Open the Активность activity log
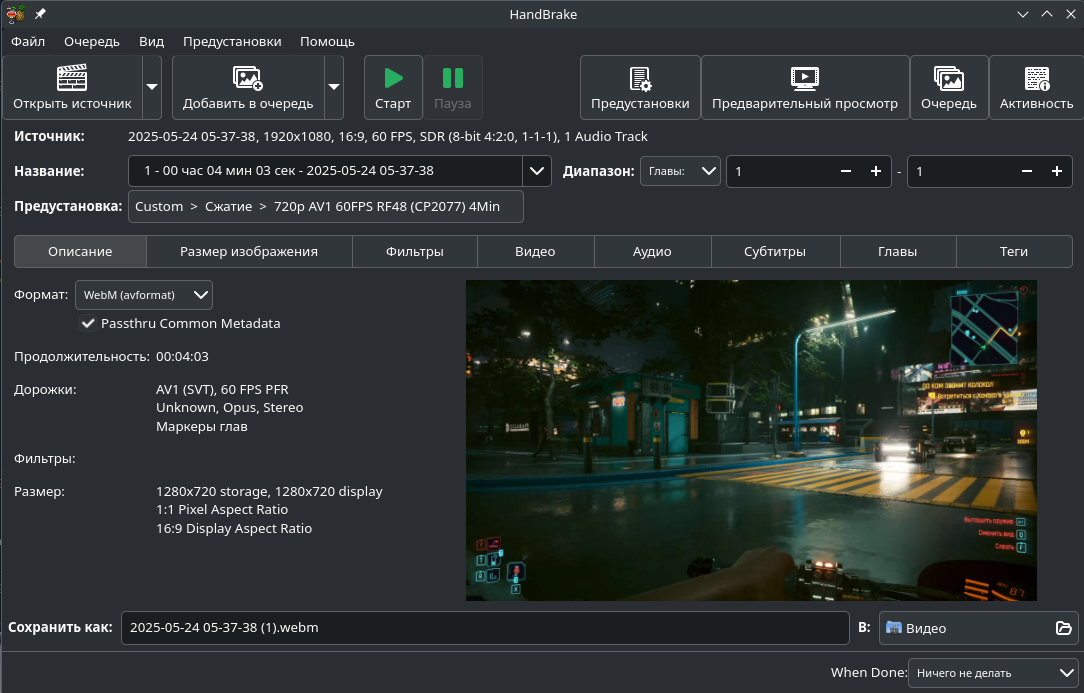The height and width of the screenshot is (693, 1084). pos(1036,88)
